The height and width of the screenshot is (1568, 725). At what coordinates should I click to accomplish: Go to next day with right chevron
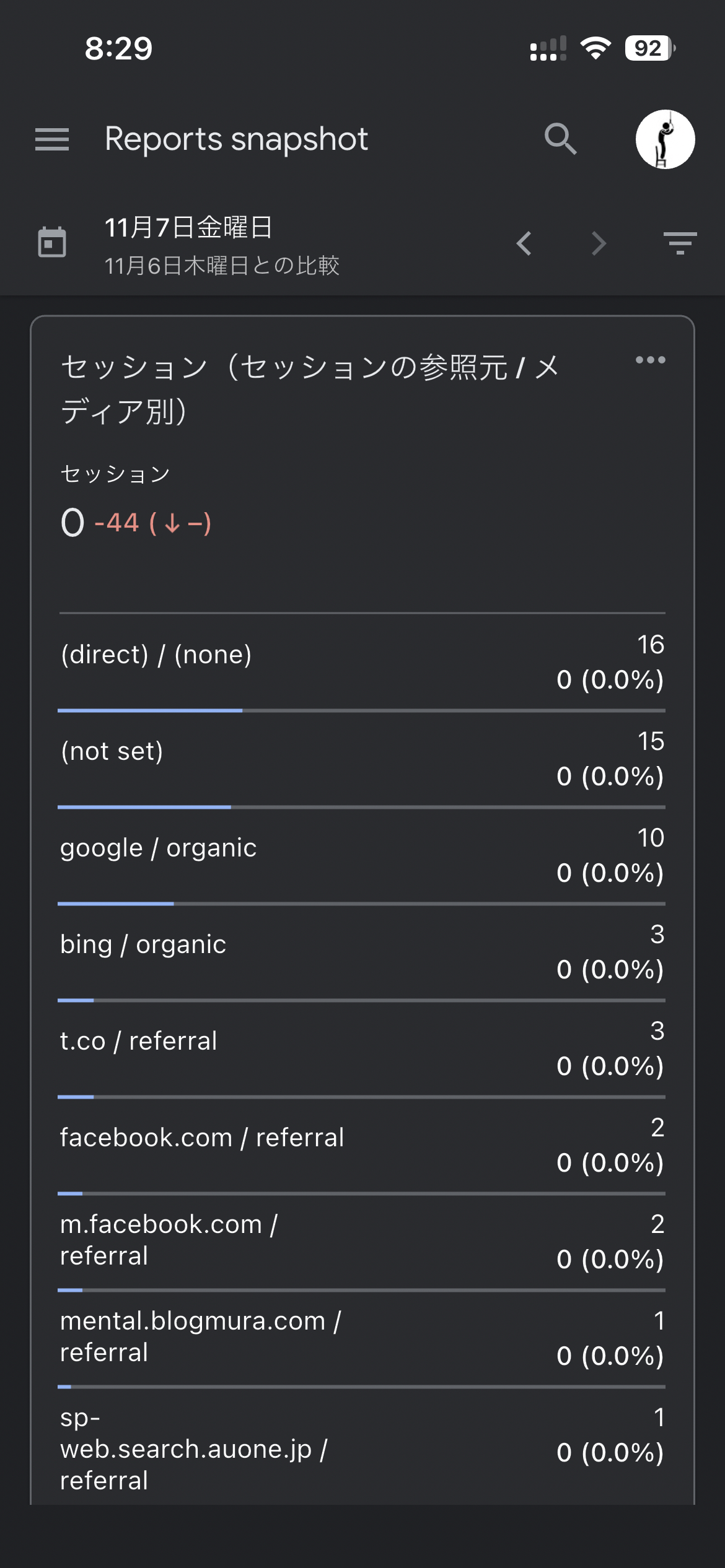pos(598,243)
